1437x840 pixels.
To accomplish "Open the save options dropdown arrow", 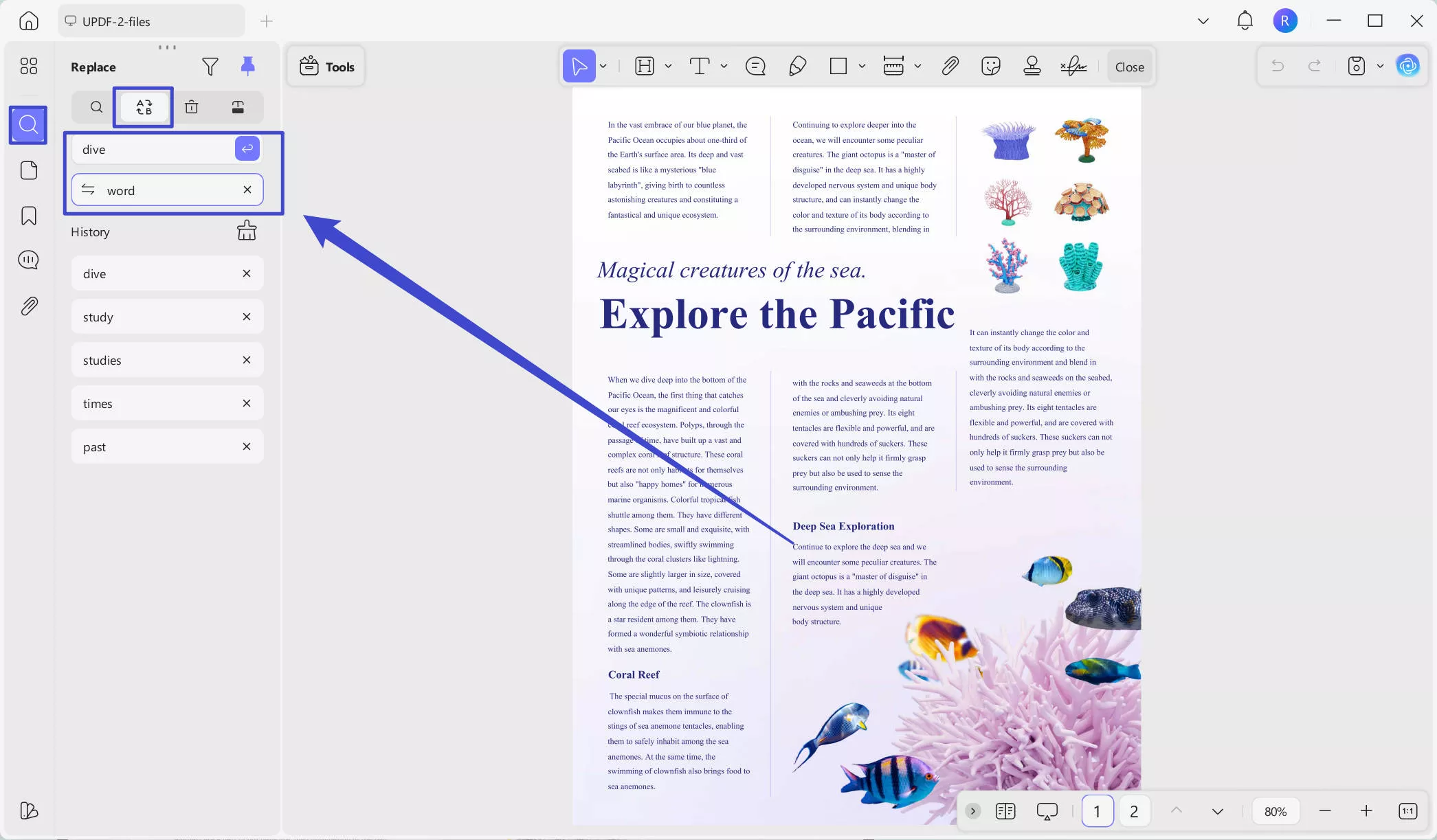I will 1380,66.
